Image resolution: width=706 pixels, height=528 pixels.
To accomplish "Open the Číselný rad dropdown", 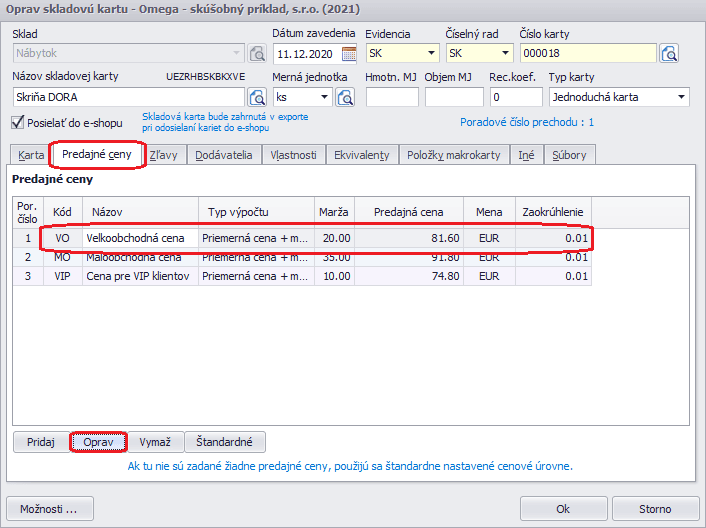I will click(x=505, y=53).
